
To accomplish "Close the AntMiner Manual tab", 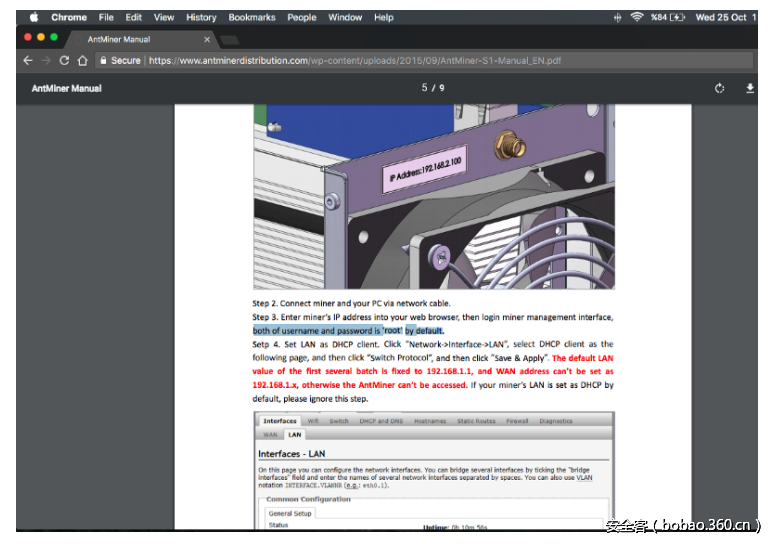I will tap(207, 39).
